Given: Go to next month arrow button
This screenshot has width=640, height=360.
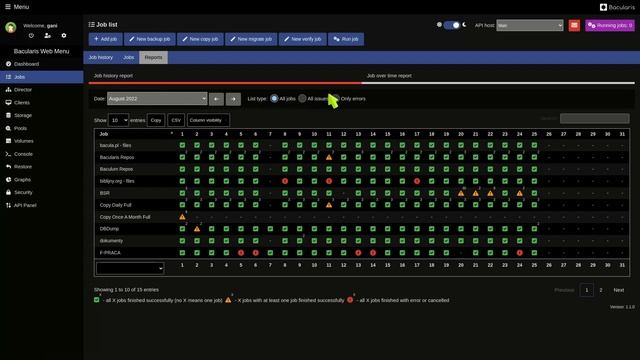Looking at the screenshot, I should pyautogui.click(x=233, y=99).
